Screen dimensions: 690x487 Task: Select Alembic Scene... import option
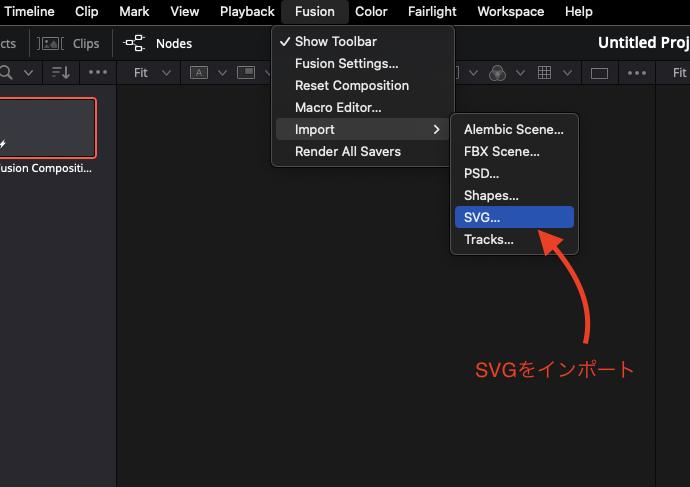click(x=513, y=129)
